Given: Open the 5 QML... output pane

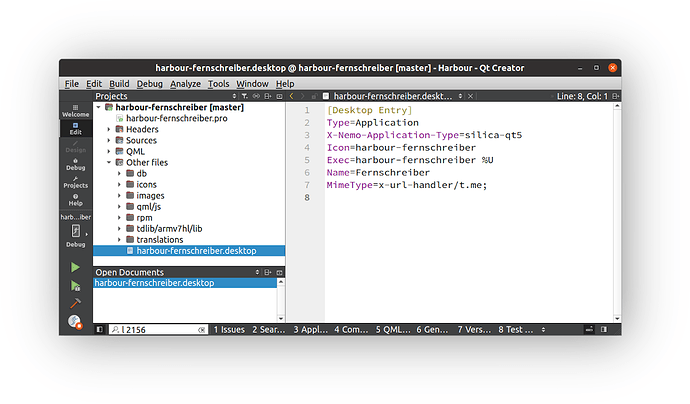Looking at the screenshot, I should click(x=393, y=329).
